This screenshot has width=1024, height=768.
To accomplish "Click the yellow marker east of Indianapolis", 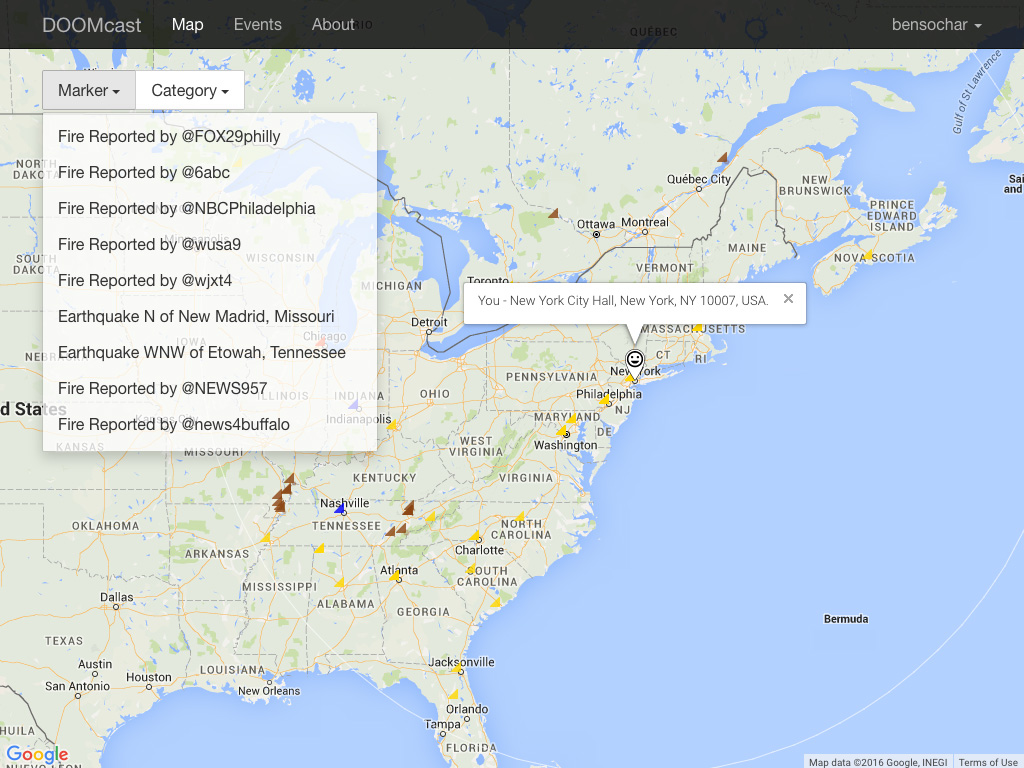I will click(392, 424).
